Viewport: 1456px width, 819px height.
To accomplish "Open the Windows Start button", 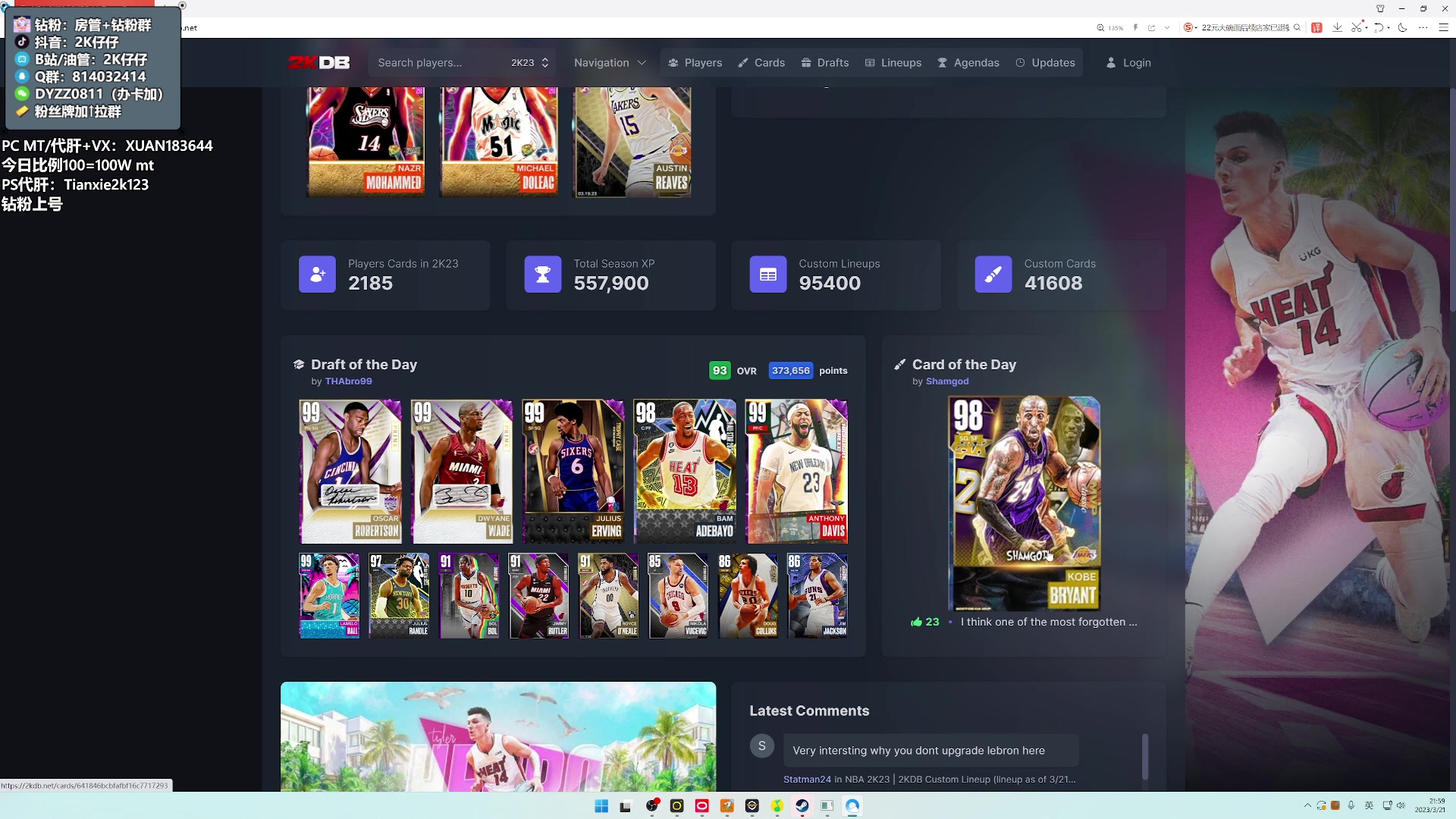I will pos(601,806).
